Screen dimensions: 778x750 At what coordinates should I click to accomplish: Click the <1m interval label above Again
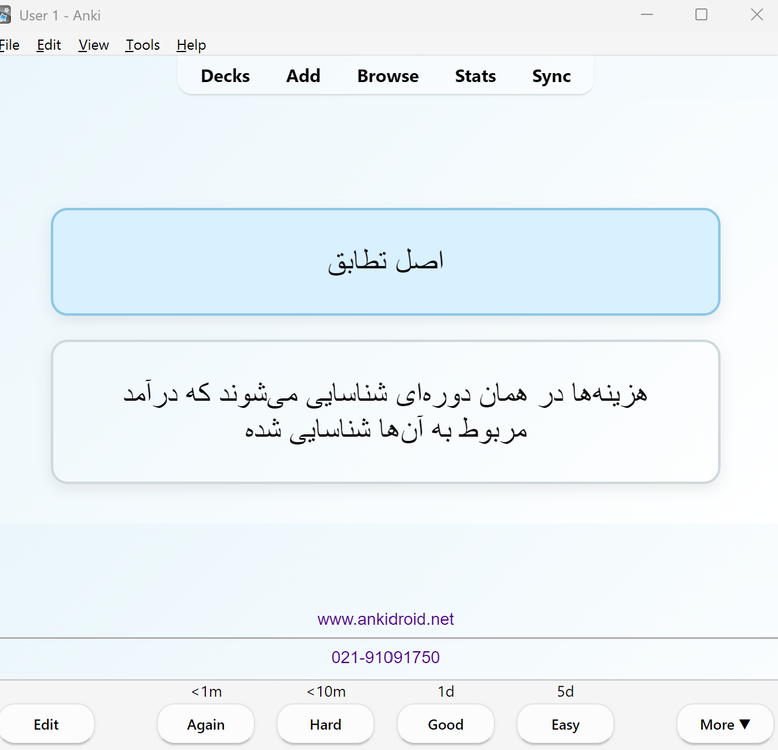coord(206,691)
